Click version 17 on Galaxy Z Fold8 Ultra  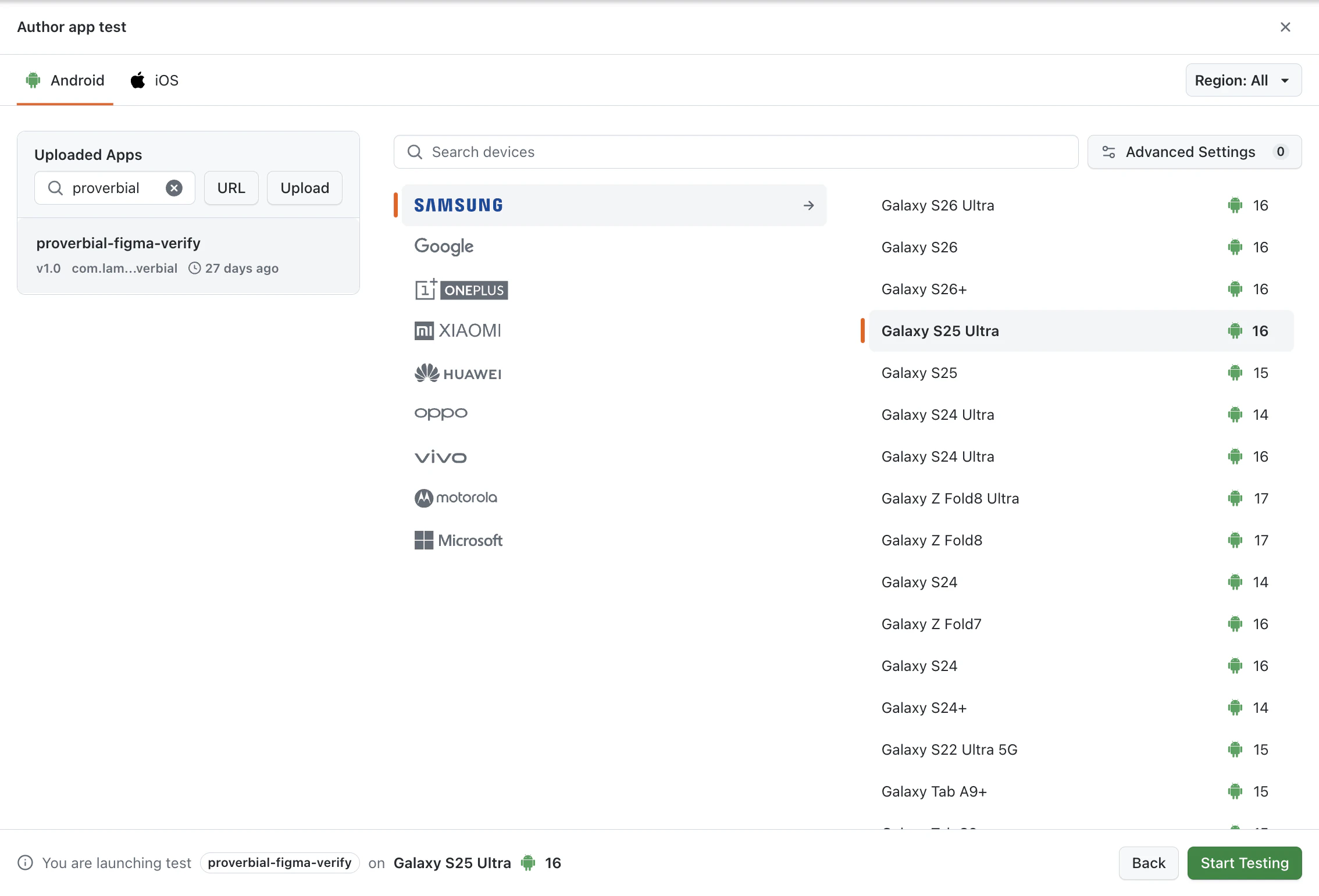1261,498
